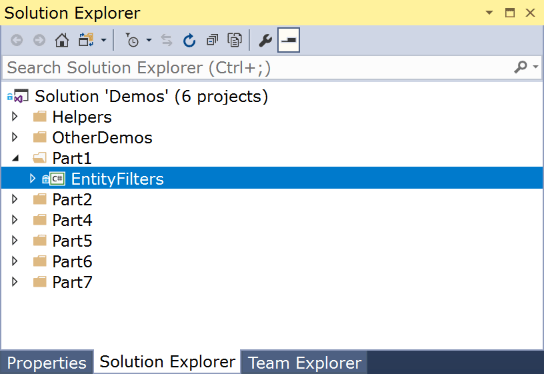Screen dimensions: 544x374
Task: Click the Part5 folder icon
Action: click(40, 240)
